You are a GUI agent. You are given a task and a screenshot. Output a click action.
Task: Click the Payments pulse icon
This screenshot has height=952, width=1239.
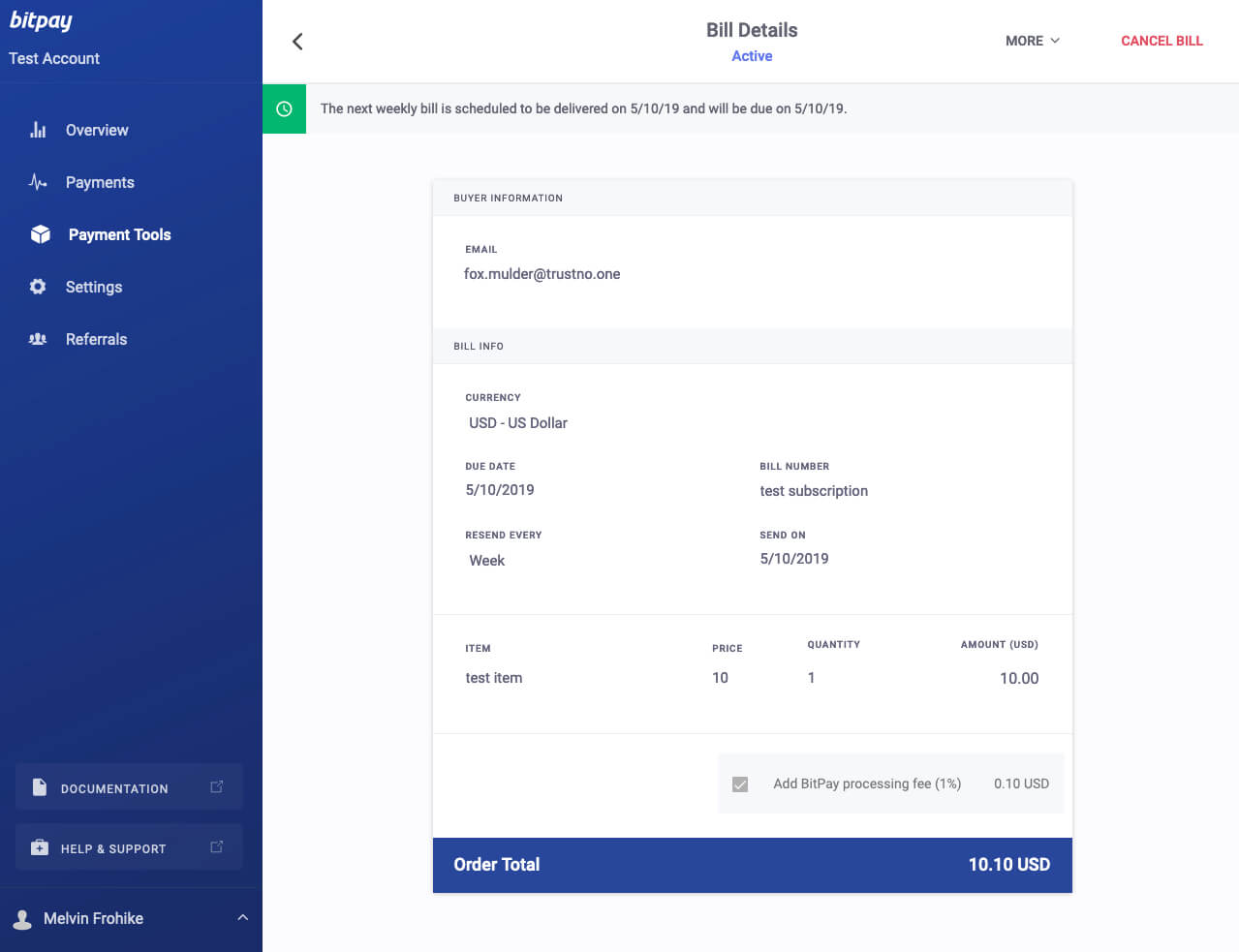[38, 182]
